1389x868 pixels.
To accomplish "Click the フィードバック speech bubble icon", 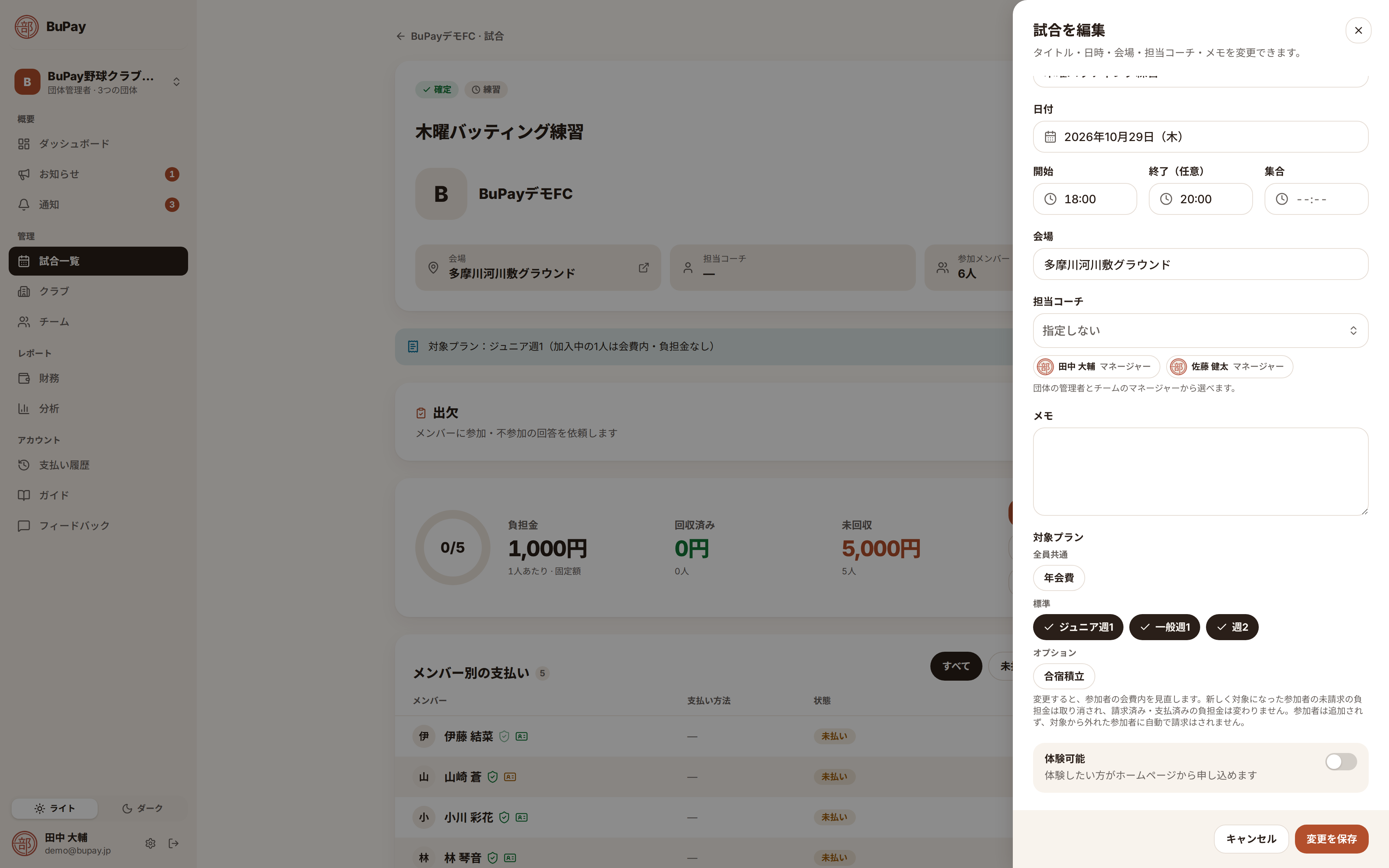I will (24, 526).
